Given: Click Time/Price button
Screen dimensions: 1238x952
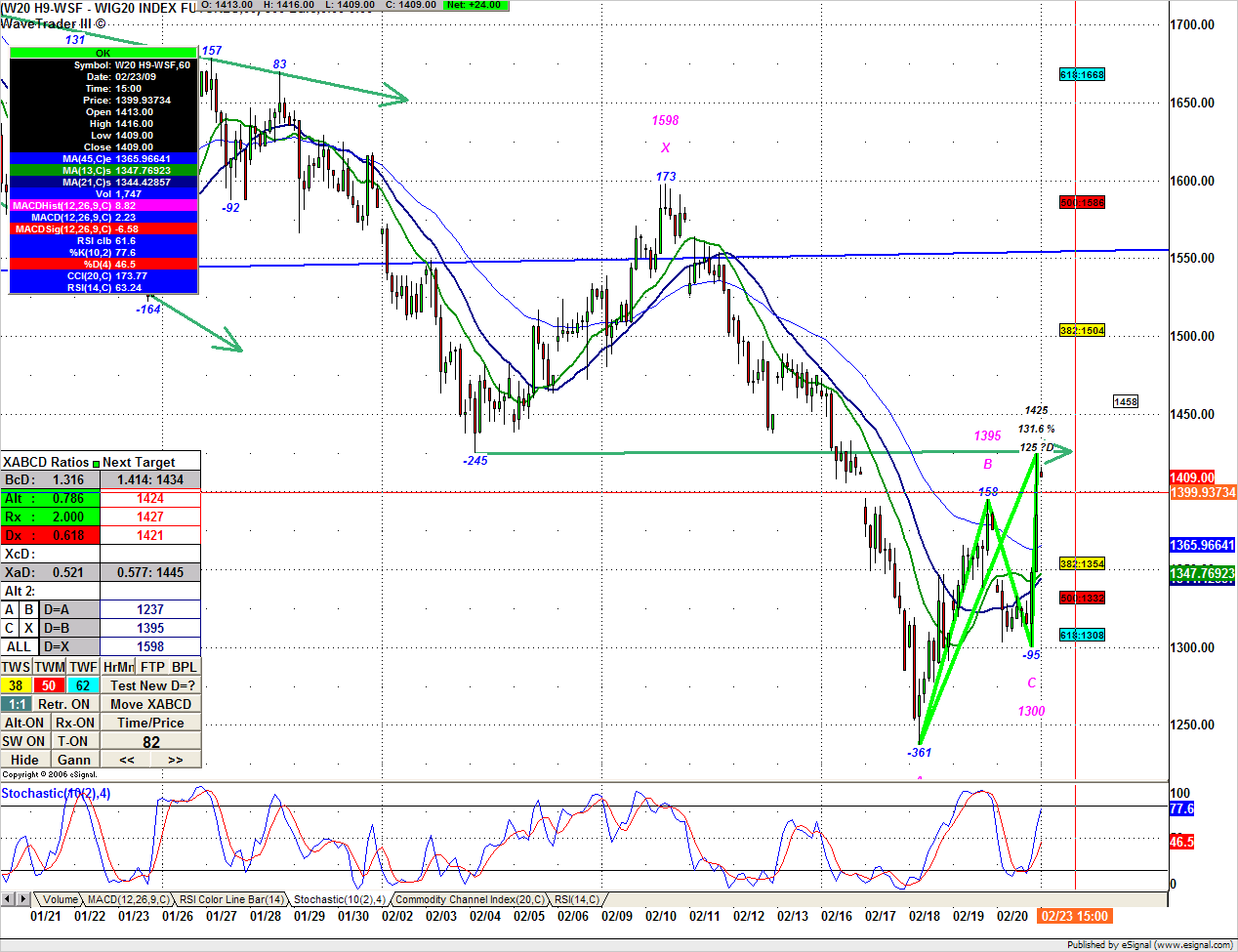Looking at the screenshot, I should [x=151, y=723].
